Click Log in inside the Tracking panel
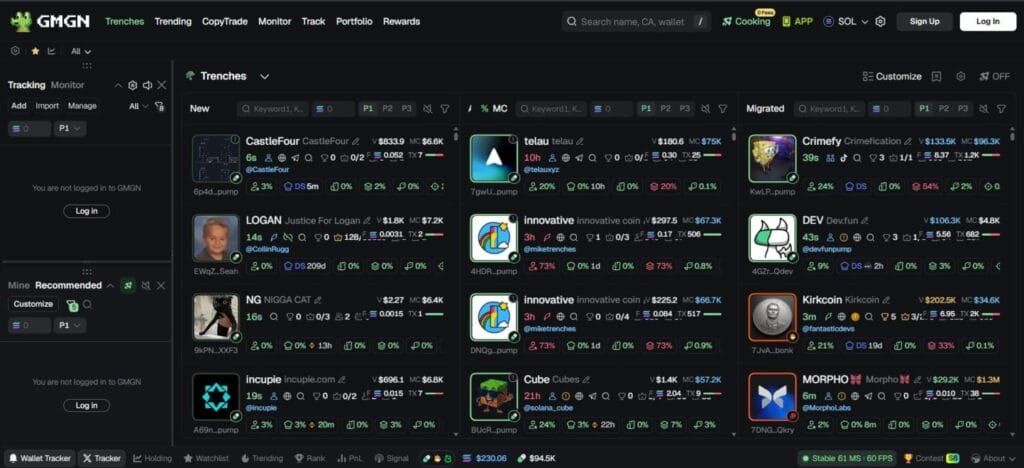 pos(87,211)
